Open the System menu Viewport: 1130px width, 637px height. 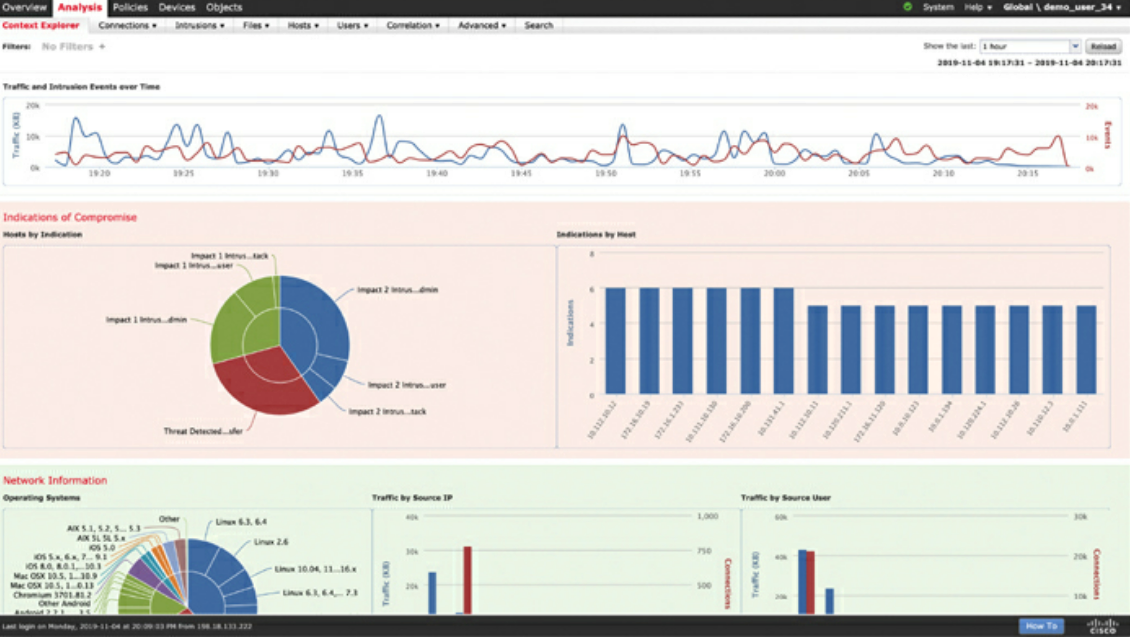click(x=938, y=7)
